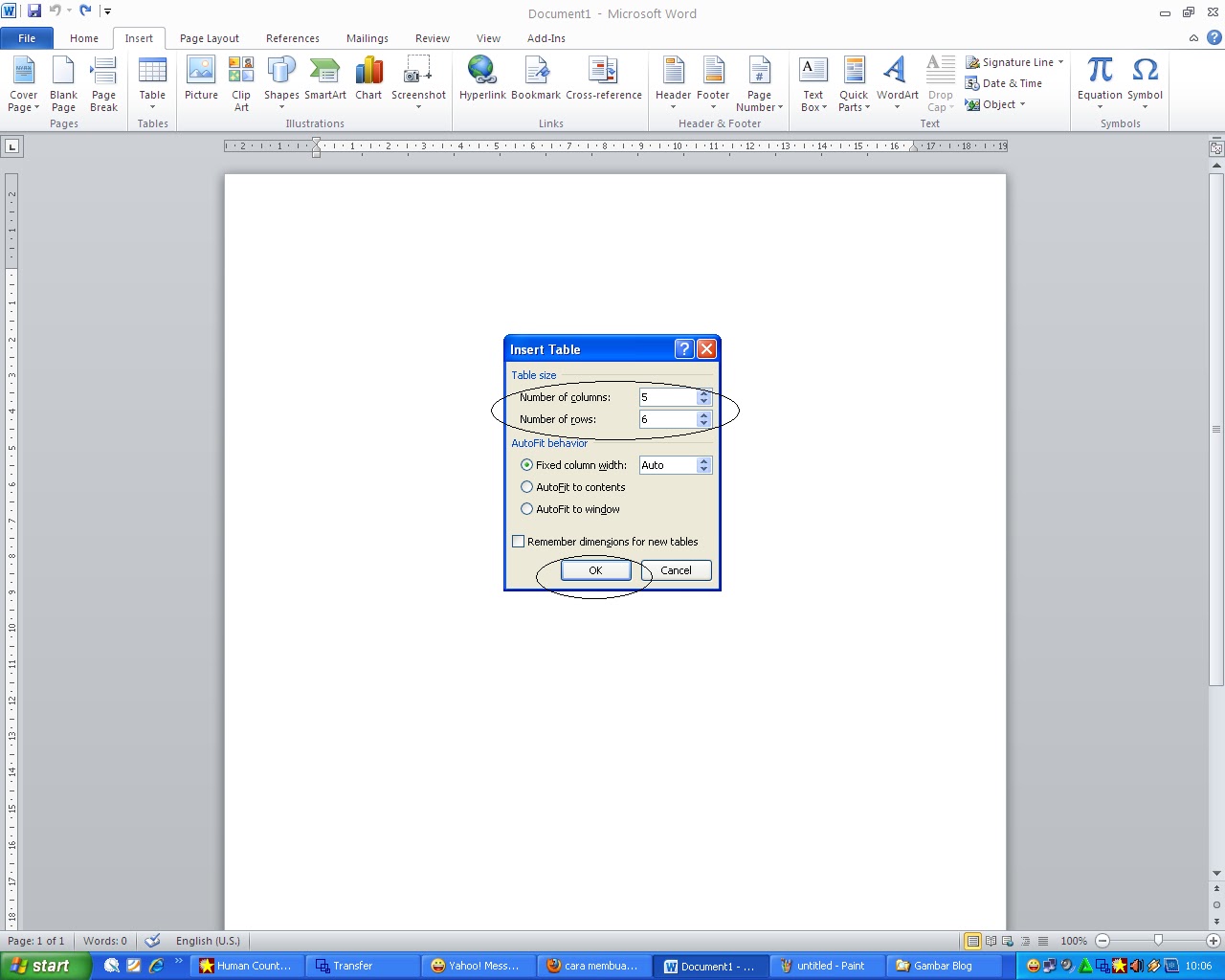The width and height of the screenshot is (1225, 980).
Task: Open the Header gallery
Action: coord(673,84)
